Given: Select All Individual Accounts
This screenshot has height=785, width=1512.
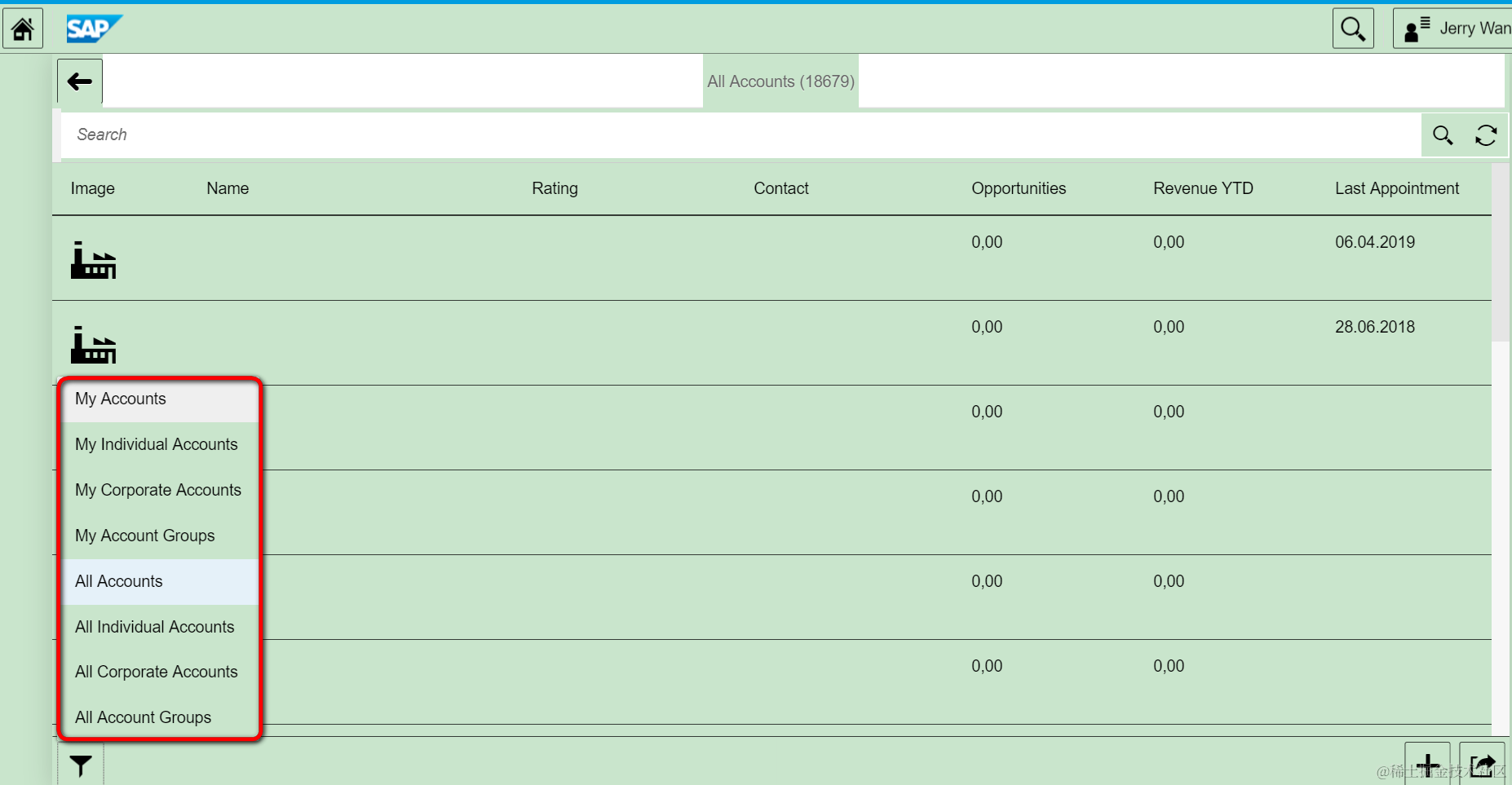Looking at the screenshot, I should click(x=161, y=627).
